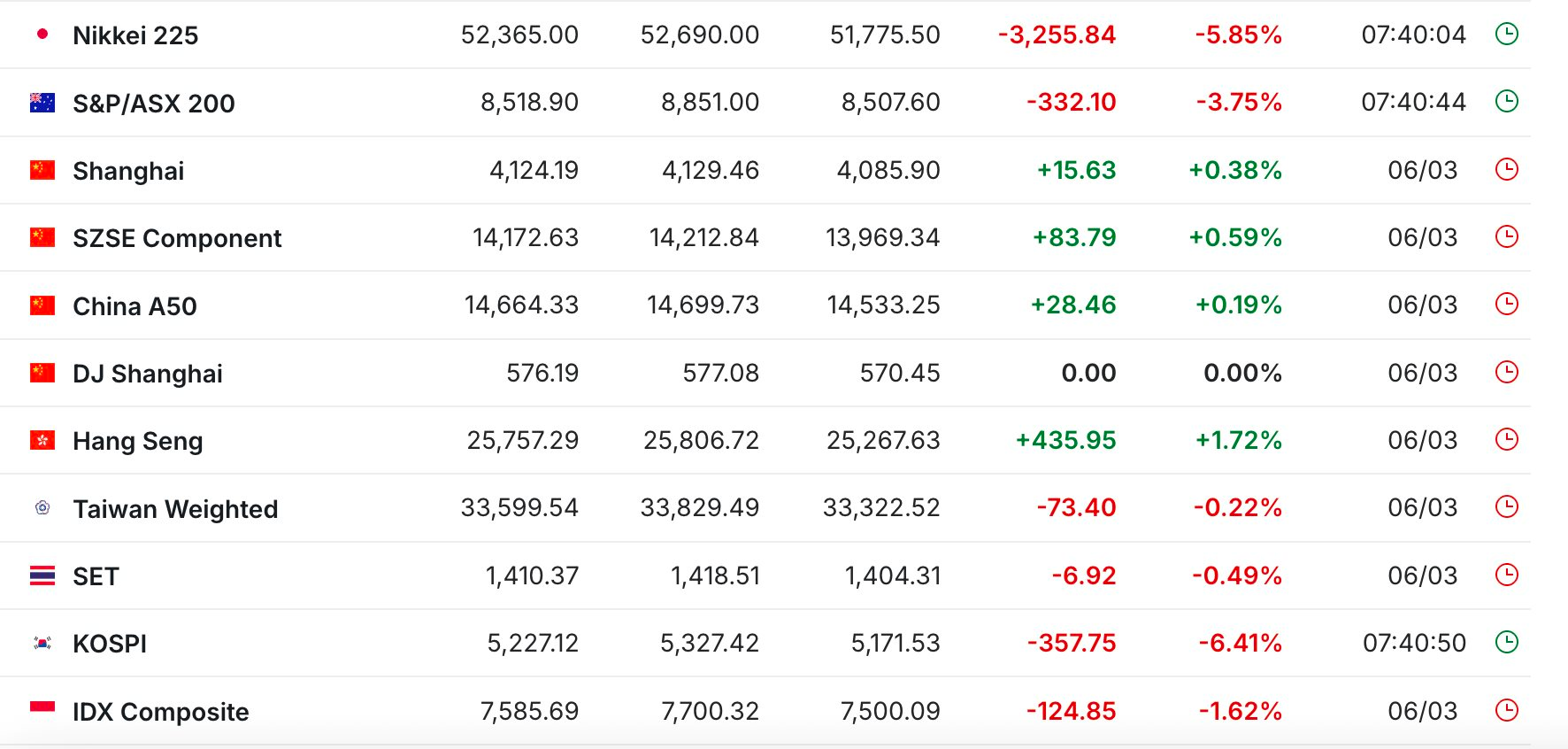
Task: Open the S&P/ASX 200 index page
Action: pyautogui.click(x=154, y=104)
